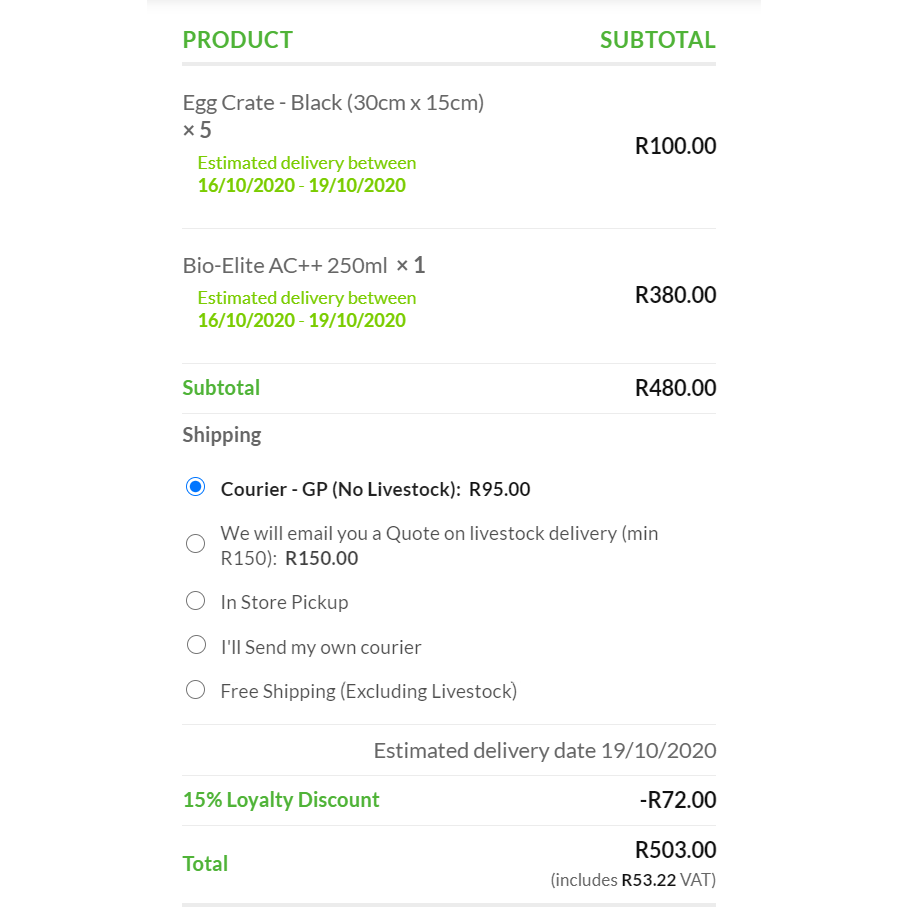
Task: Click the 15% Loyalty Discount label
Action: [281, 800]
